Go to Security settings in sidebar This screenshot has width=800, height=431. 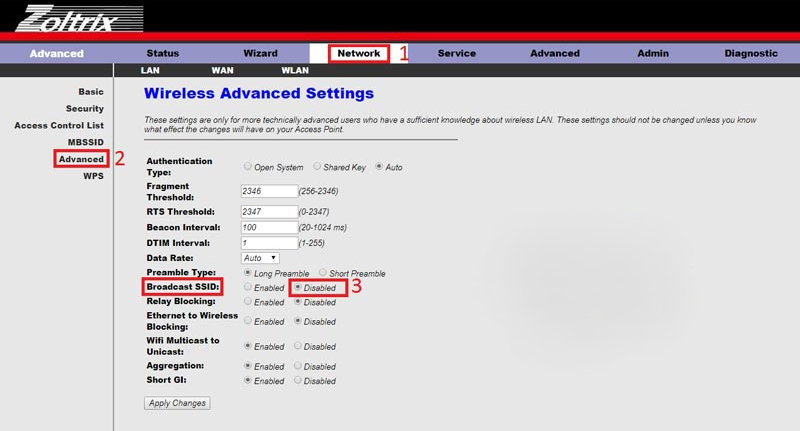point(85,109)
